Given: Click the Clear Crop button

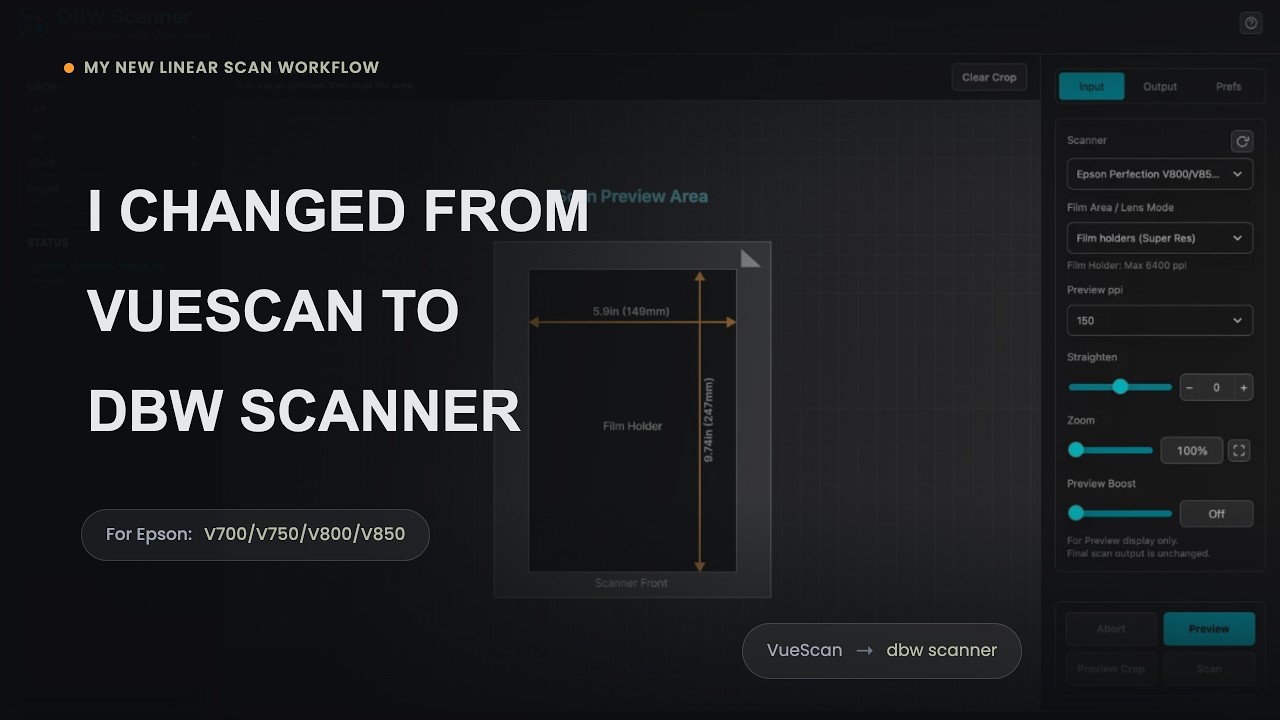Looking at the screenshot, I should point(989,77).
